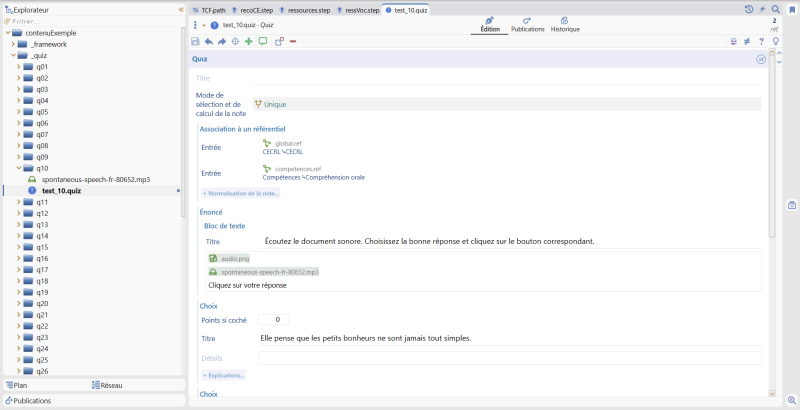Collapse the q10 folder
Image resolution: width=800 pixels, height=410 pixels.
[x=18, y=168]
